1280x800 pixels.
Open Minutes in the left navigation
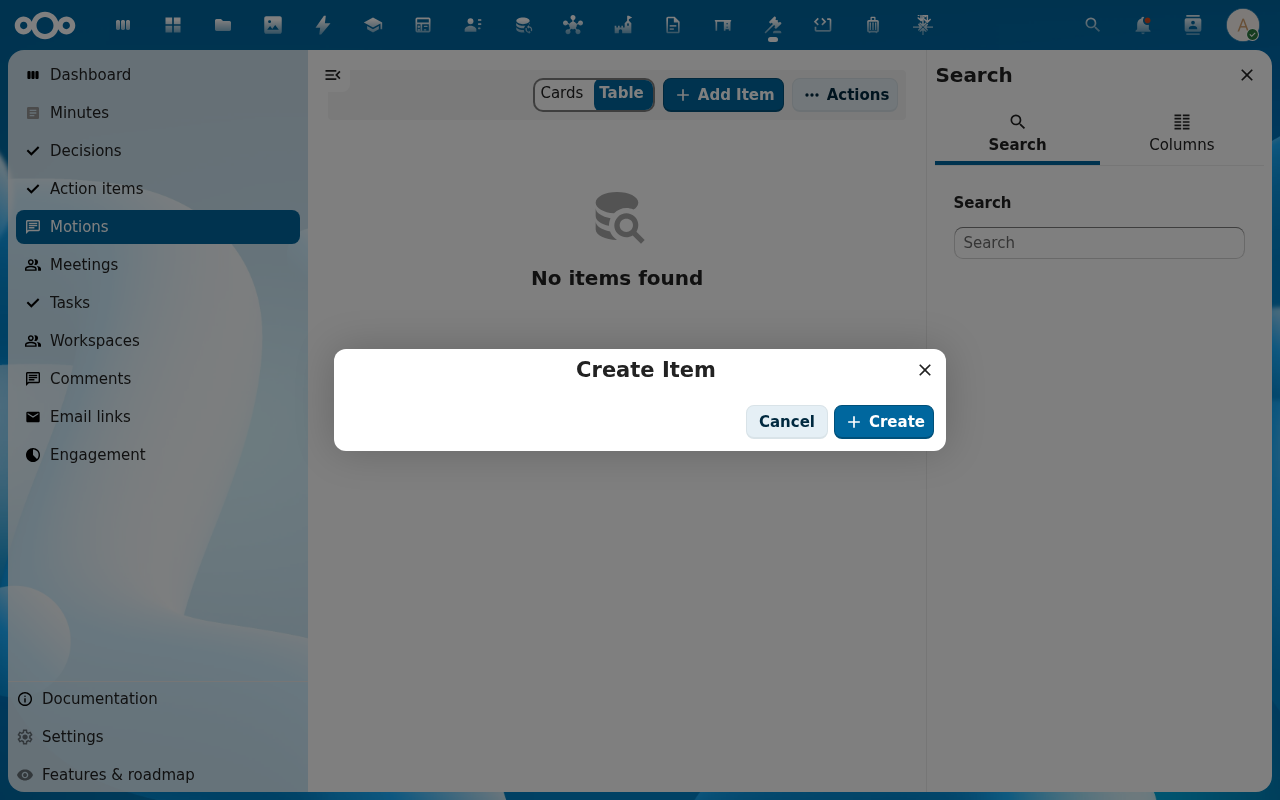tap(158, 113)
